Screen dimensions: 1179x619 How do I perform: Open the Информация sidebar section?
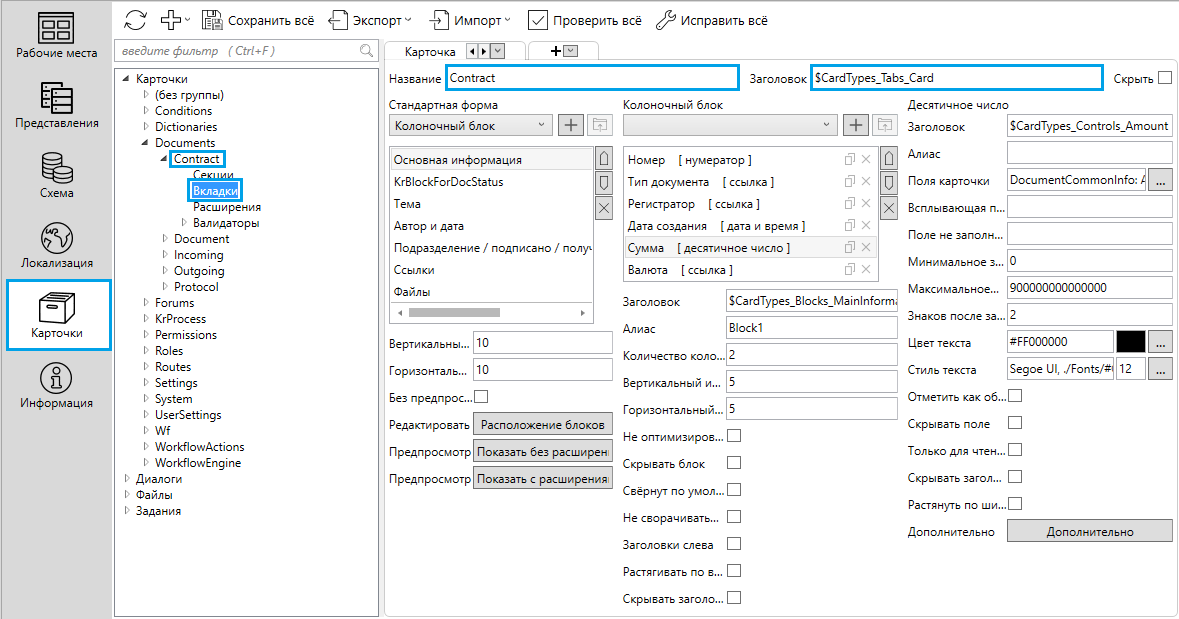56,386
